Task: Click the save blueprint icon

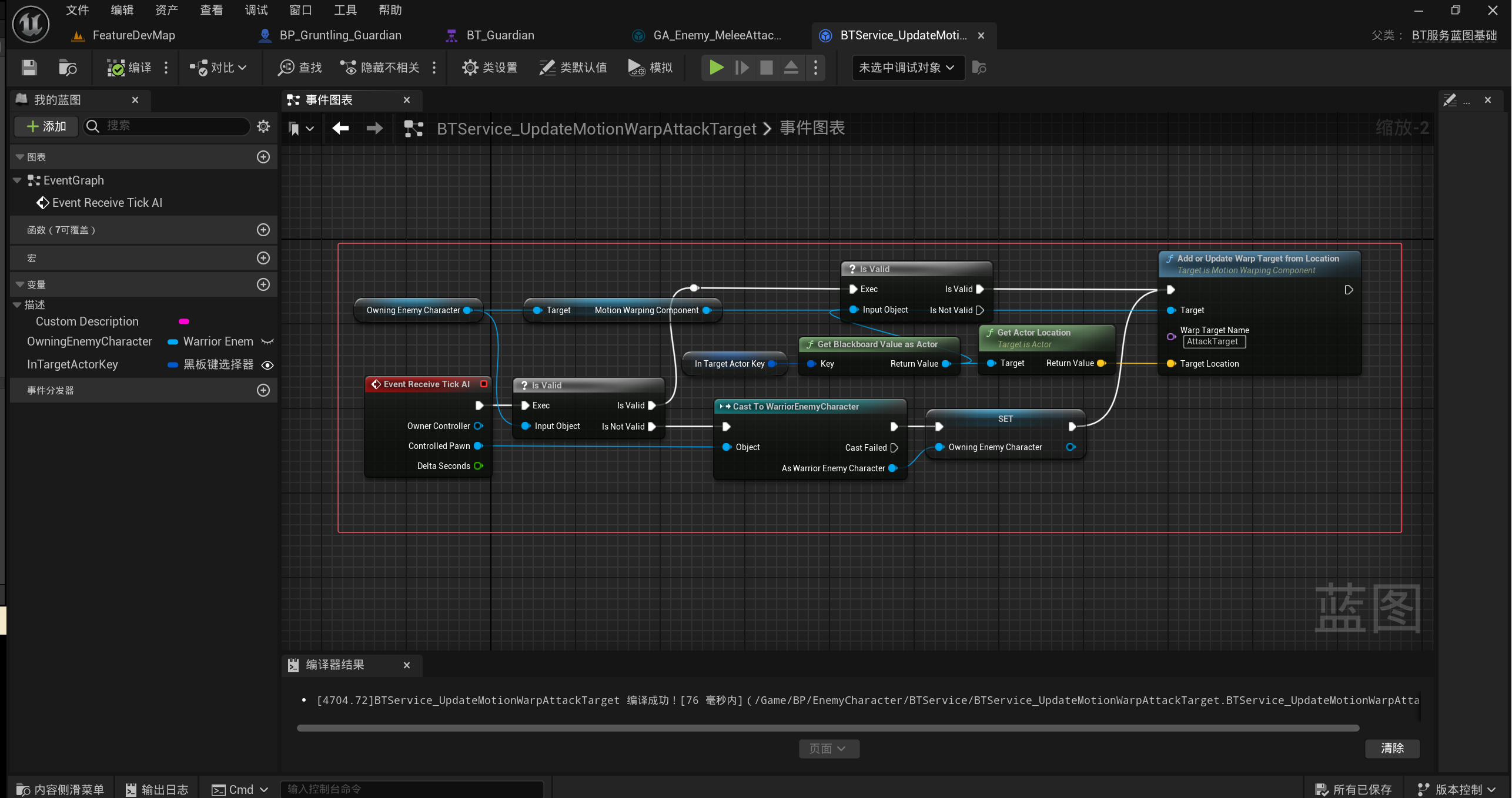Action: tap(29, 68)
